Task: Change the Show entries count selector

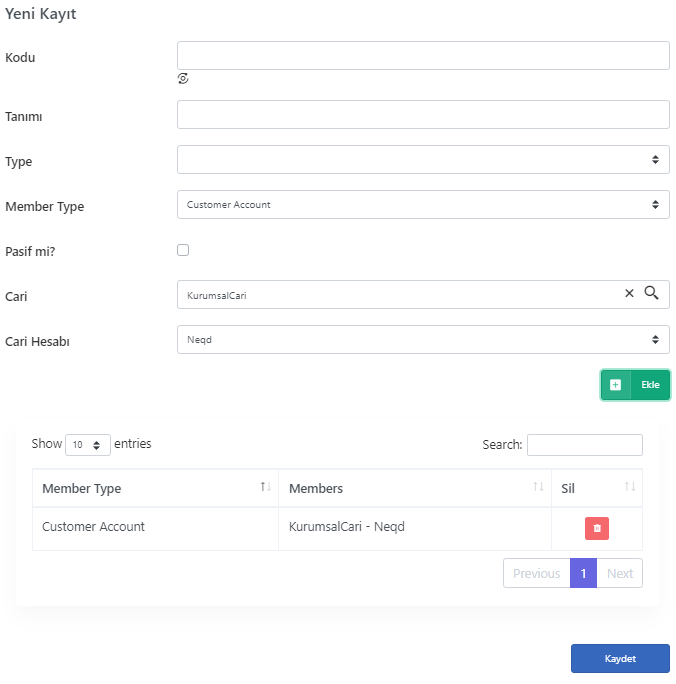Action: (88, 445)
